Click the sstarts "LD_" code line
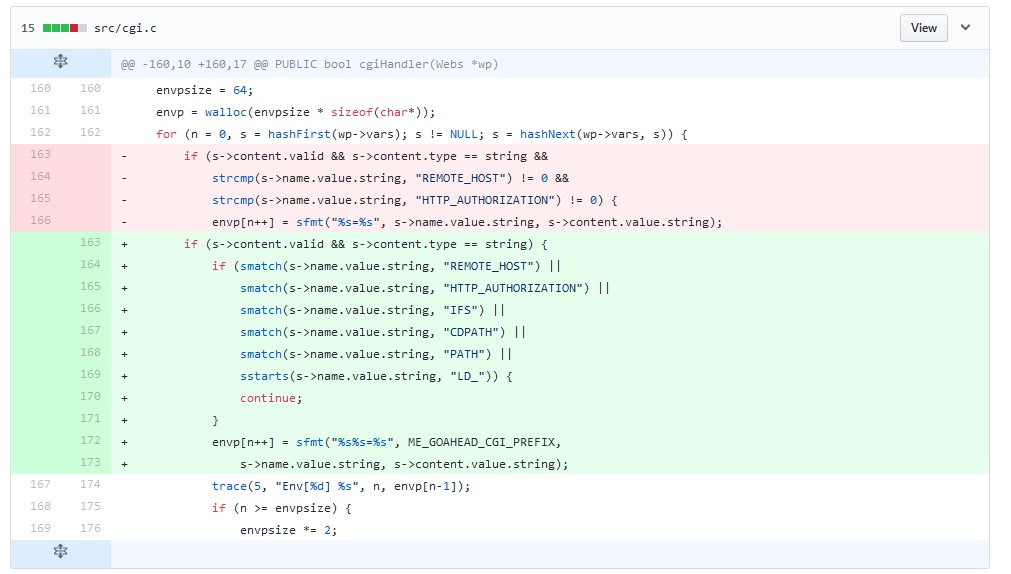The image size is (1011, 574). pos(375,376)
